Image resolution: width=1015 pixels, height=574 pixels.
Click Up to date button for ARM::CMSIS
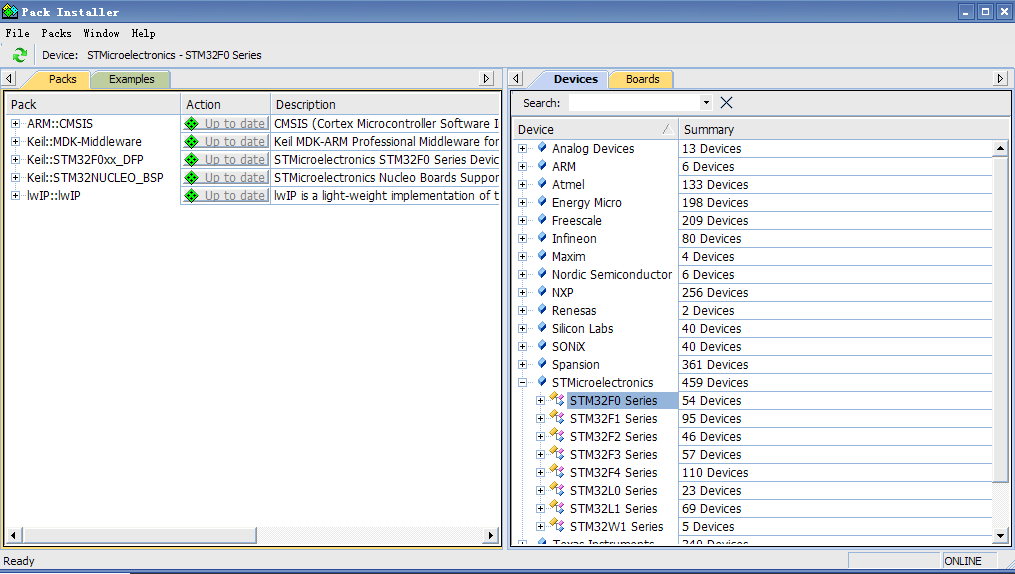pyautogui.click(x=225, y=124)
